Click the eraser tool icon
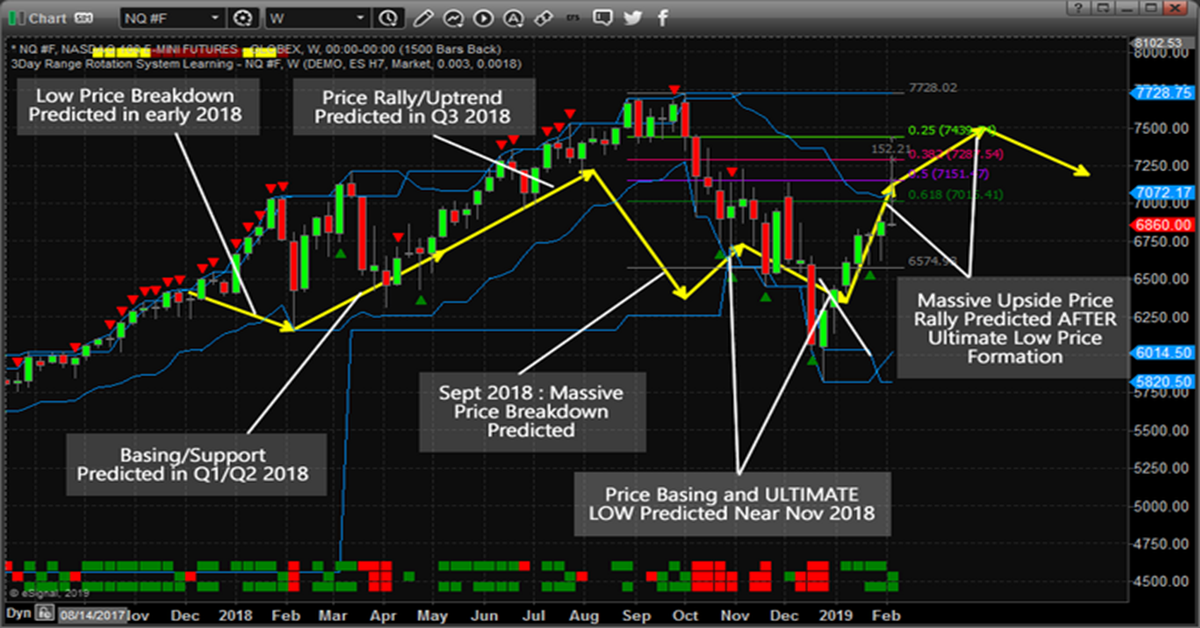1200x628 pixels. click(542, 17)
